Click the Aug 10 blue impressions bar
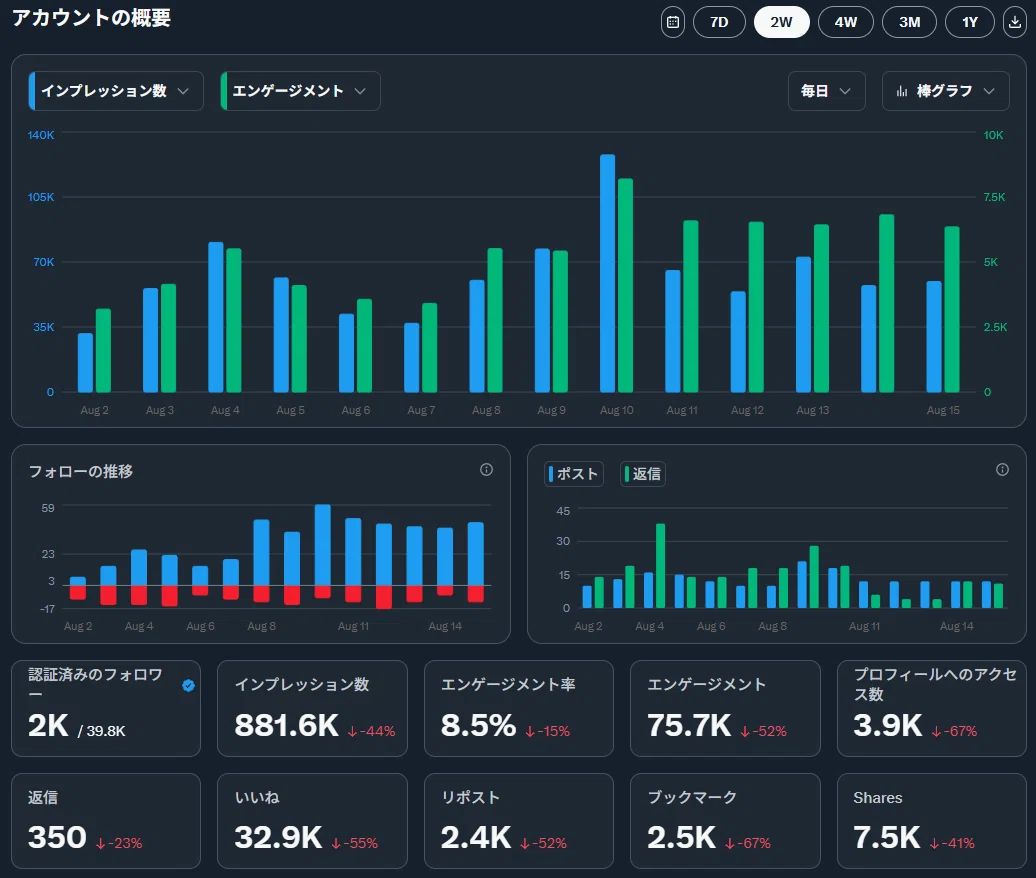 pyautogui.click(x=607, y=274)
